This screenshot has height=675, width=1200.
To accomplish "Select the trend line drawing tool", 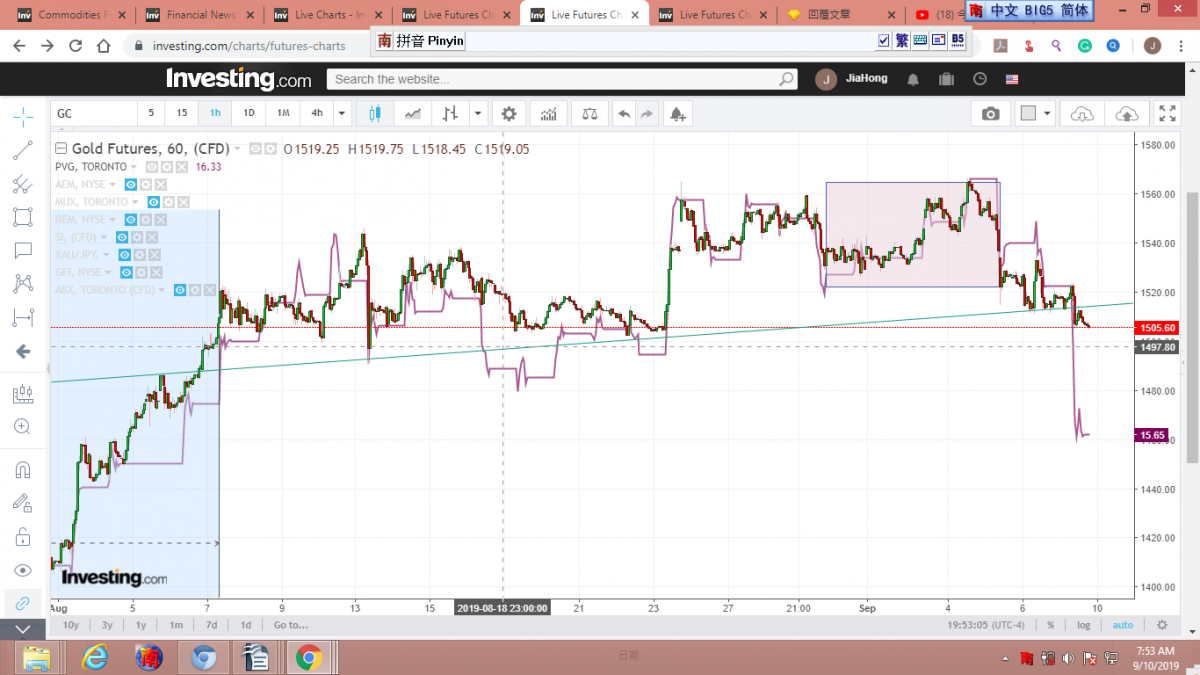I will [22, 150].
